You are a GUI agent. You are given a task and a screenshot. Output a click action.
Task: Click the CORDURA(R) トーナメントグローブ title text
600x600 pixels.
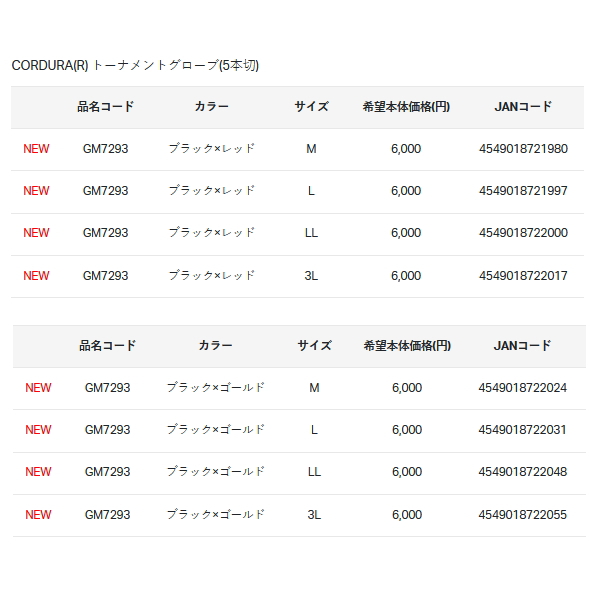[x=135, y=65]
